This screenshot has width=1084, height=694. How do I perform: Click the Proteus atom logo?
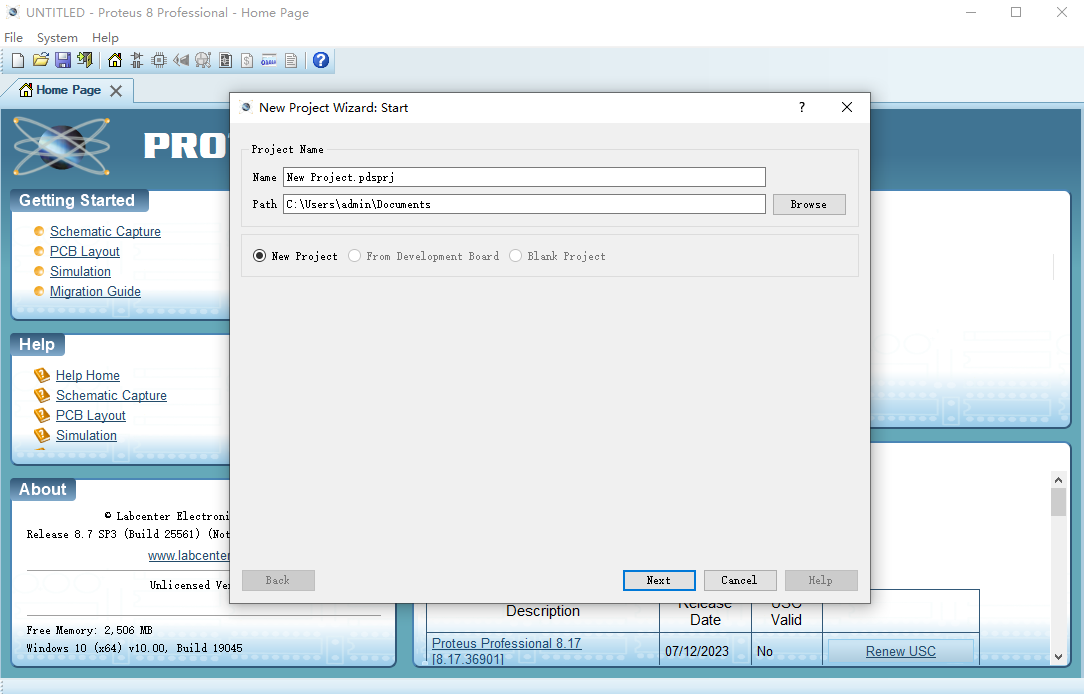(x=62, y=146)
